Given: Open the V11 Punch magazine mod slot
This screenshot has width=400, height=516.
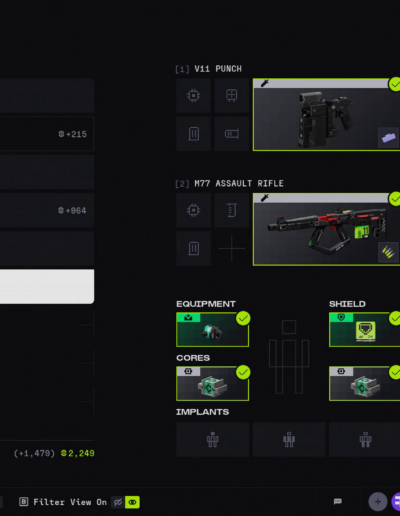Looking at the screenshot, I should tap(193, 134).
